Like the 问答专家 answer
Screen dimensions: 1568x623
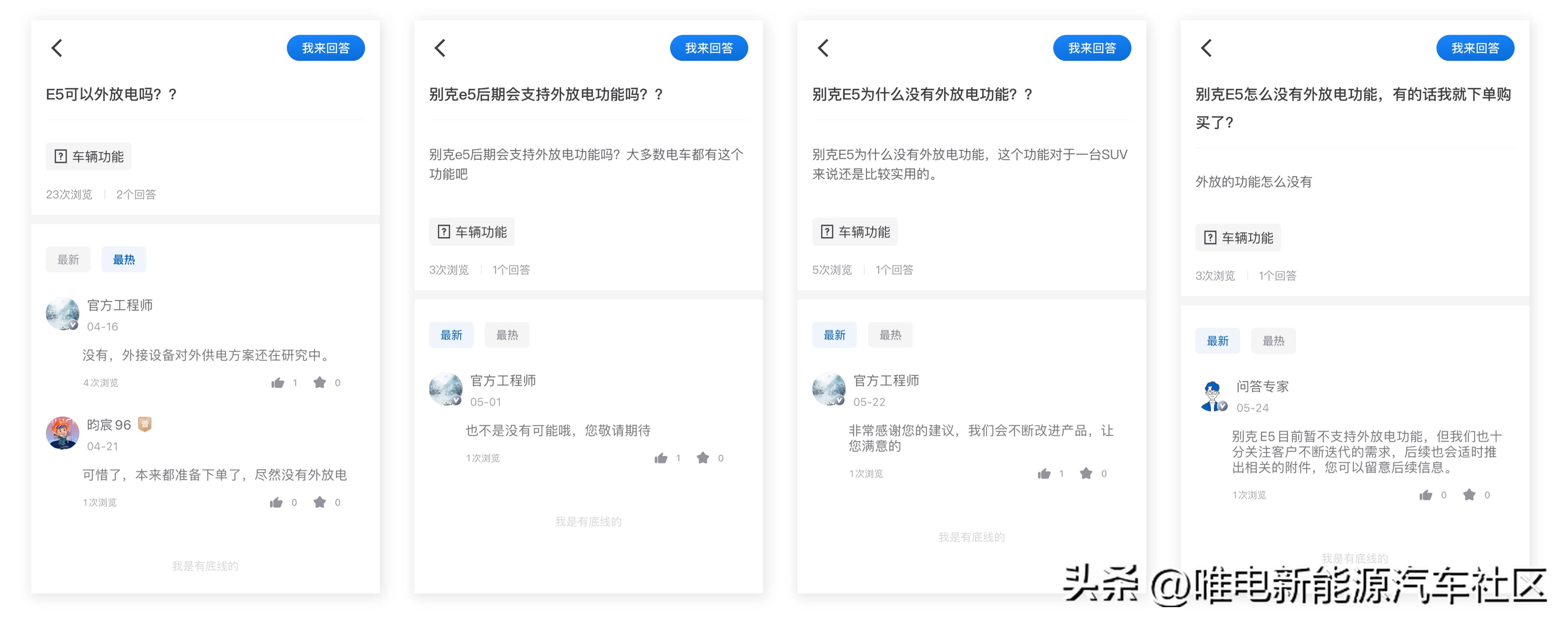coord(1426,495)
